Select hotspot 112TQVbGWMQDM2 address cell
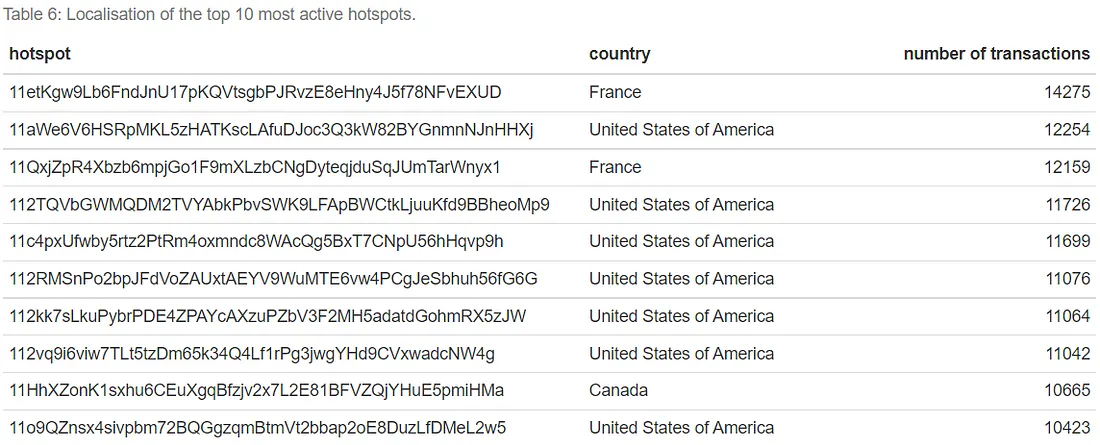Image resolution: width=1100 pixels, height=445 pixels. [x=279, y=204]
